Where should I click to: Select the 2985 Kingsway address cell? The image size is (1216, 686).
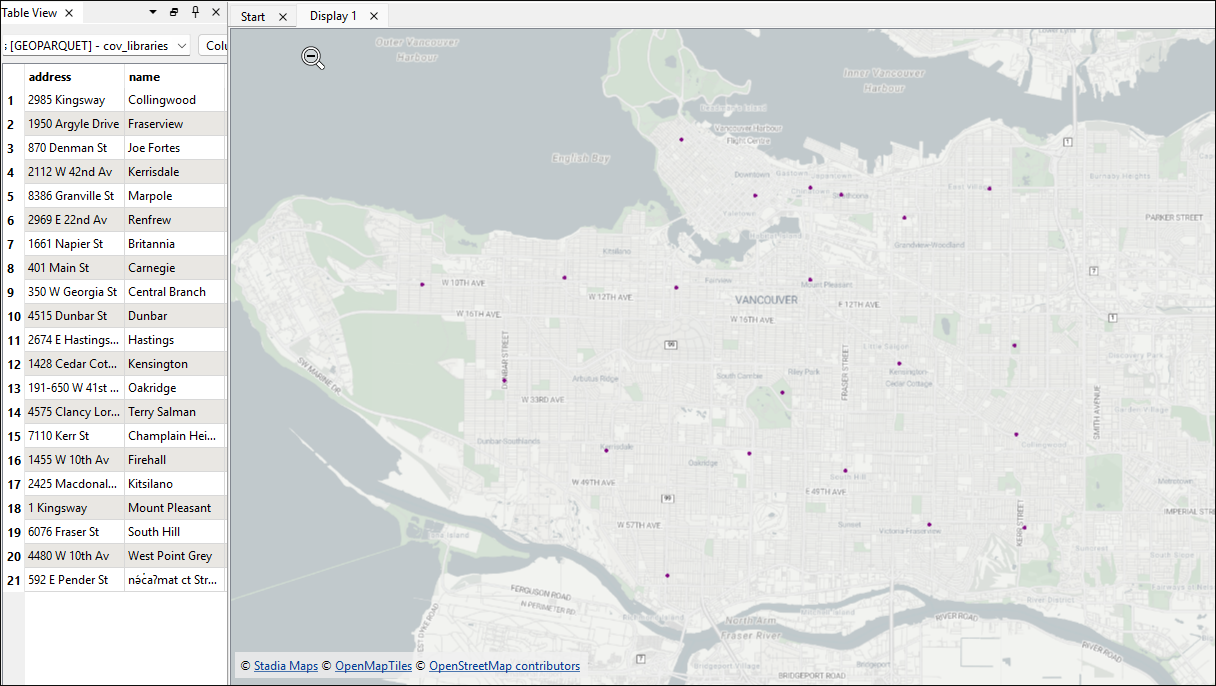[x=73, y=100]
